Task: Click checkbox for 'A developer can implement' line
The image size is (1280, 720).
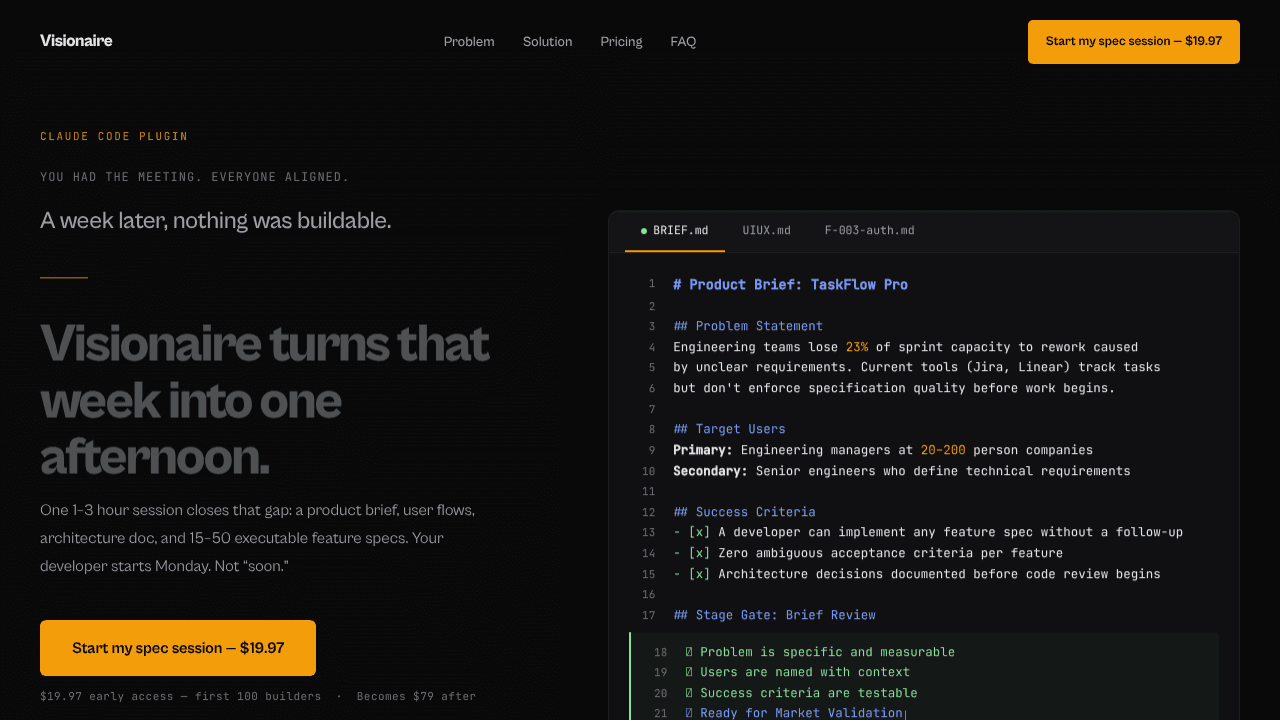Action: (x=700, y=532)
